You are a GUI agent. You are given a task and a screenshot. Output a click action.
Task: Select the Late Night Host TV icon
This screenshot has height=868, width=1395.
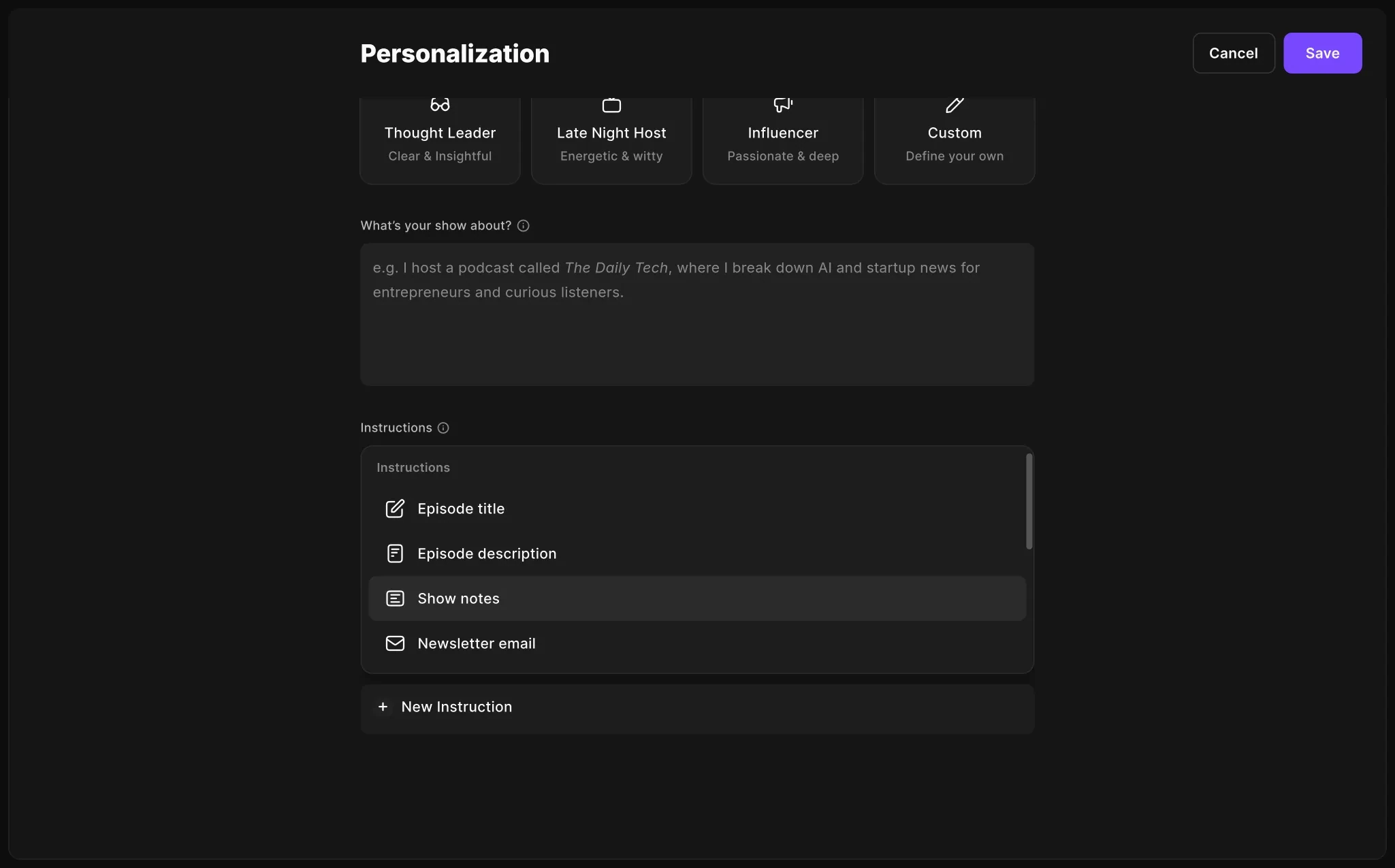coord(611,105)
